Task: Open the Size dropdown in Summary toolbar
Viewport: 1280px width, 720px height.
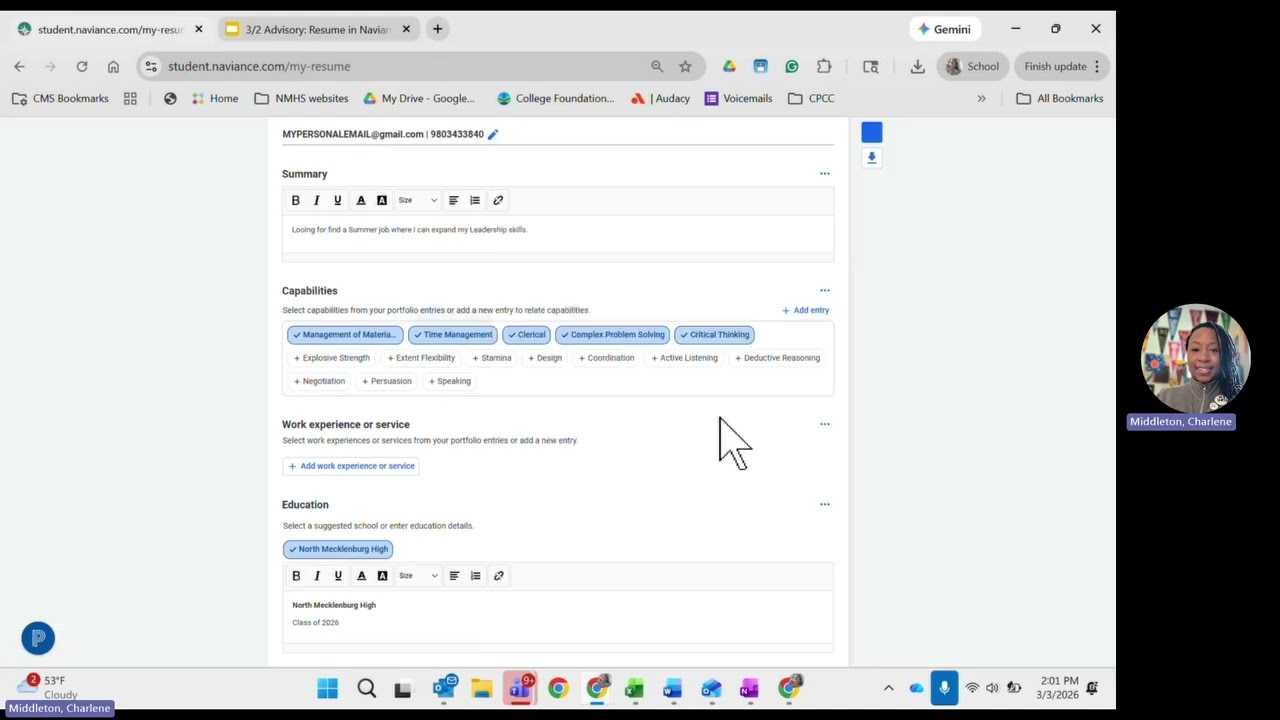Action: click(x=417, y=200)
